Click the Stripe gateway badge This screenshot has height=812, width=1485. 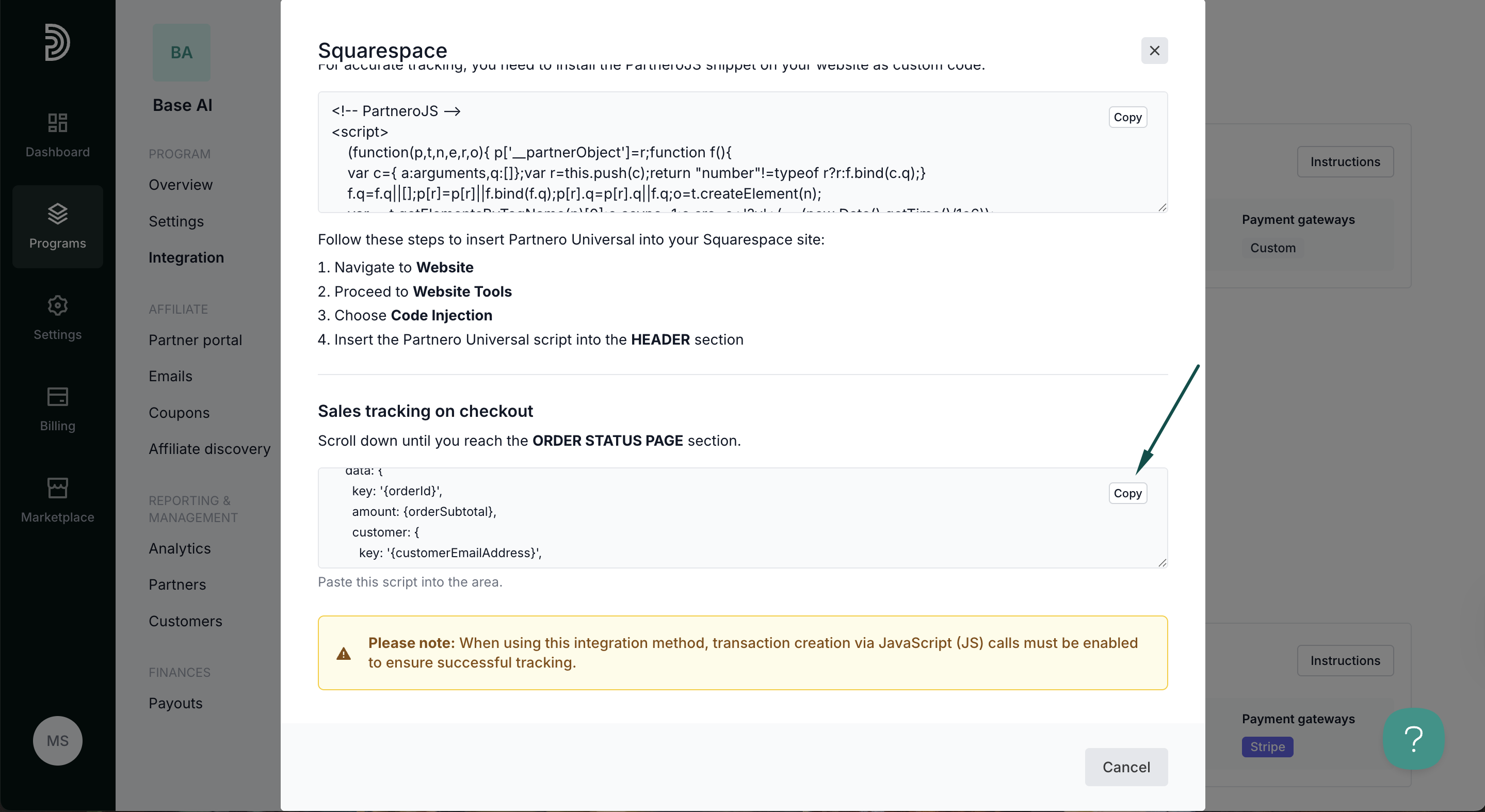point(1267,747)
